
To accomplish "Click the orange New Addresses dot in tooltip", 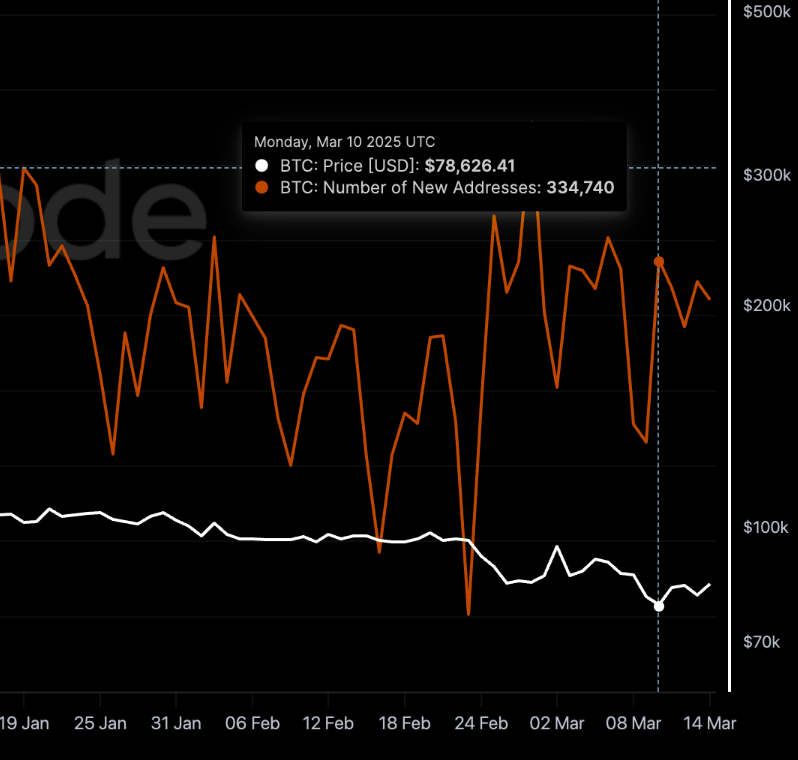I will click(261, 187).
